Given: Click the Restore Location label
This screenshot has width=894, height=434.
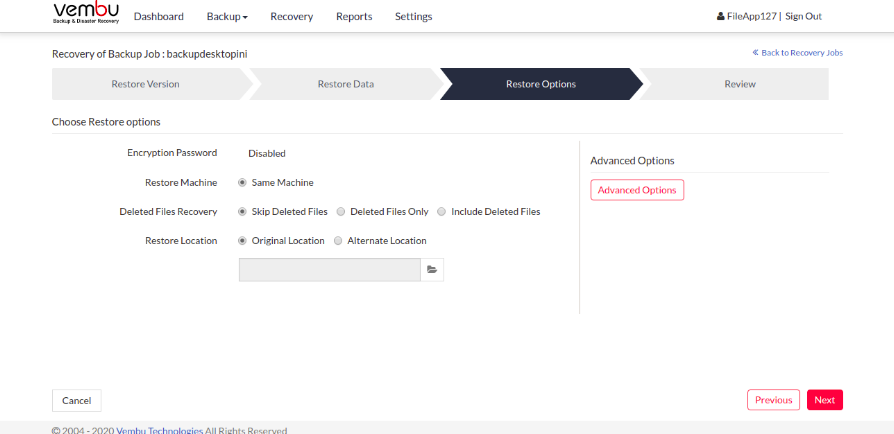Looking at the screenshot, I should [x=181, y=241].
